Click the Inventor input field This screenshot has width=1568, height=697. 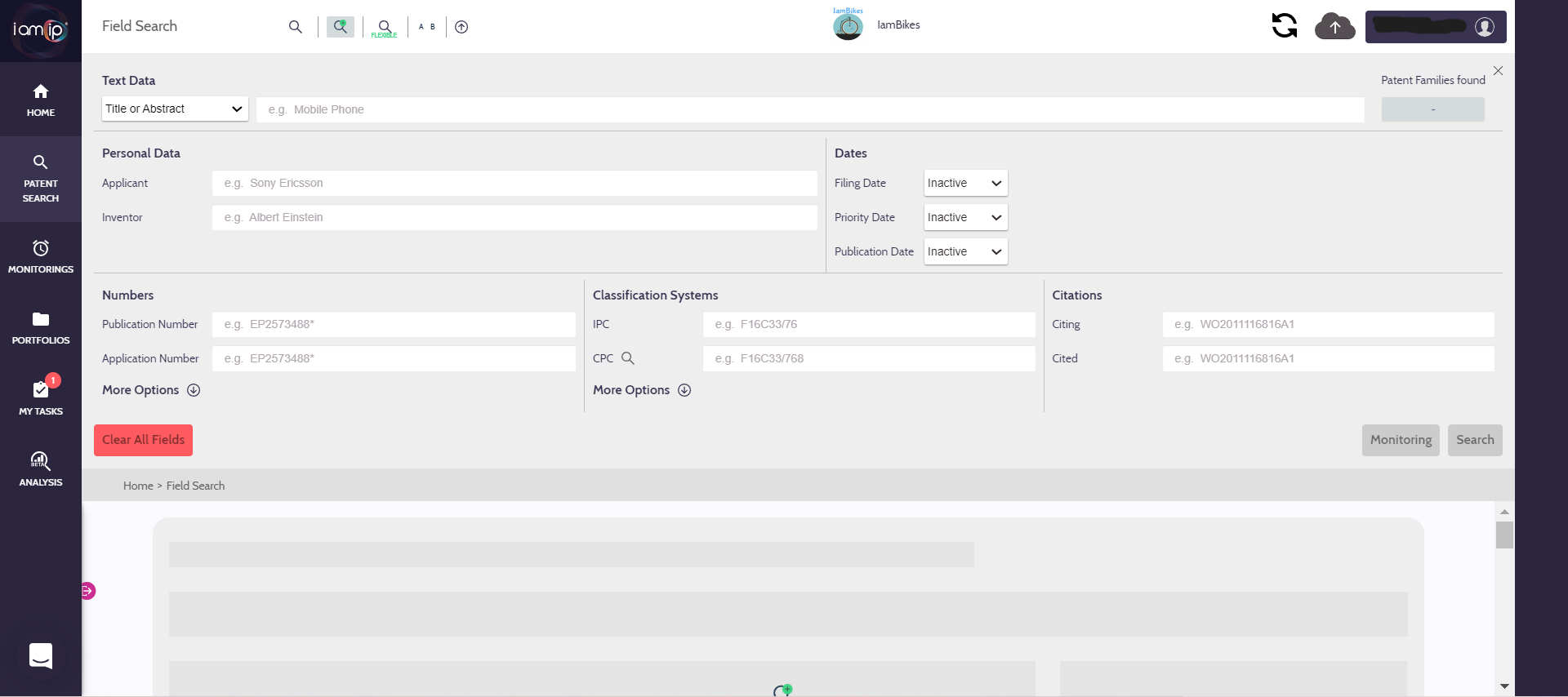pyautogui.click(x=514, y=217)
